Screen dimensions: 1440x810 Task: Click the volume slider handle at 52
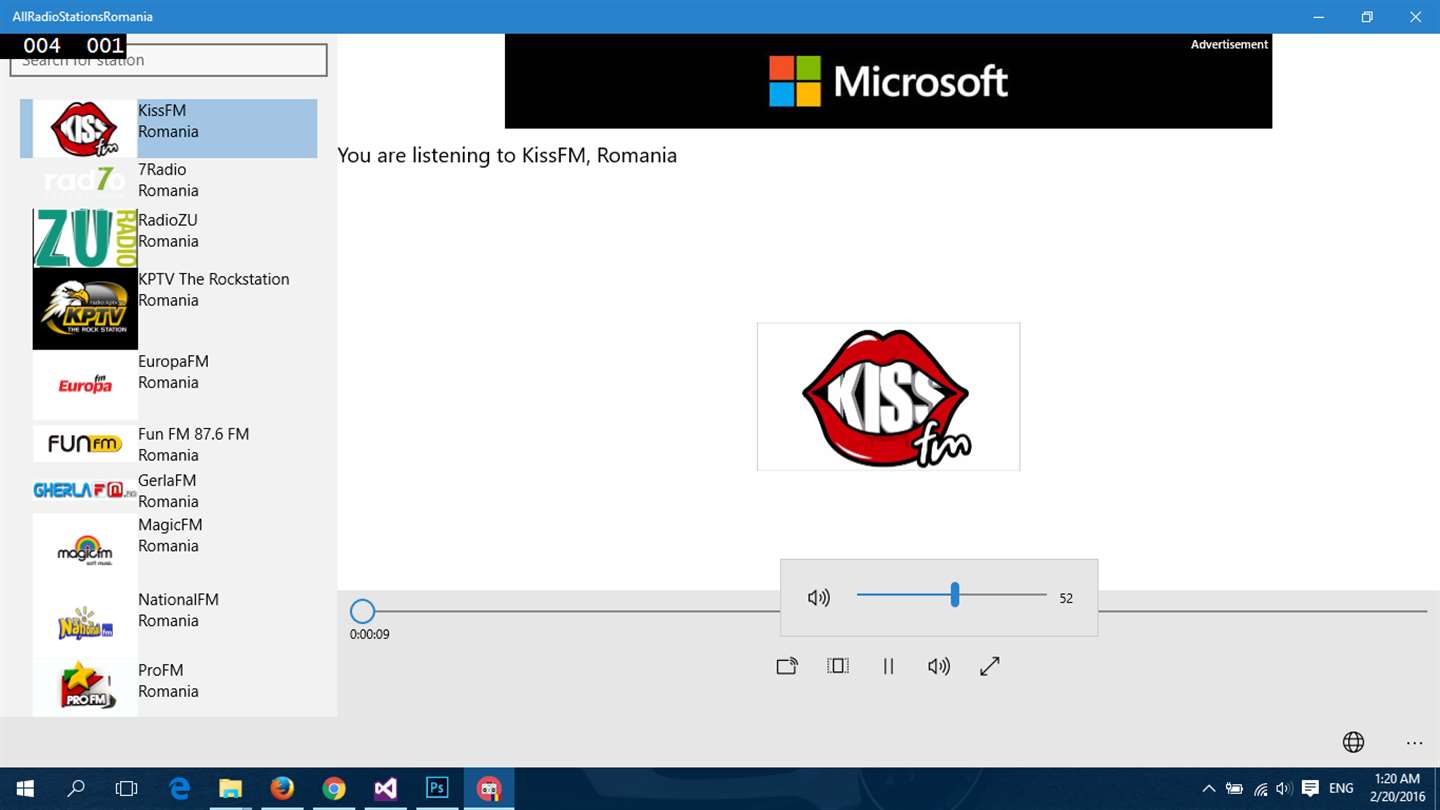[955, 595]
